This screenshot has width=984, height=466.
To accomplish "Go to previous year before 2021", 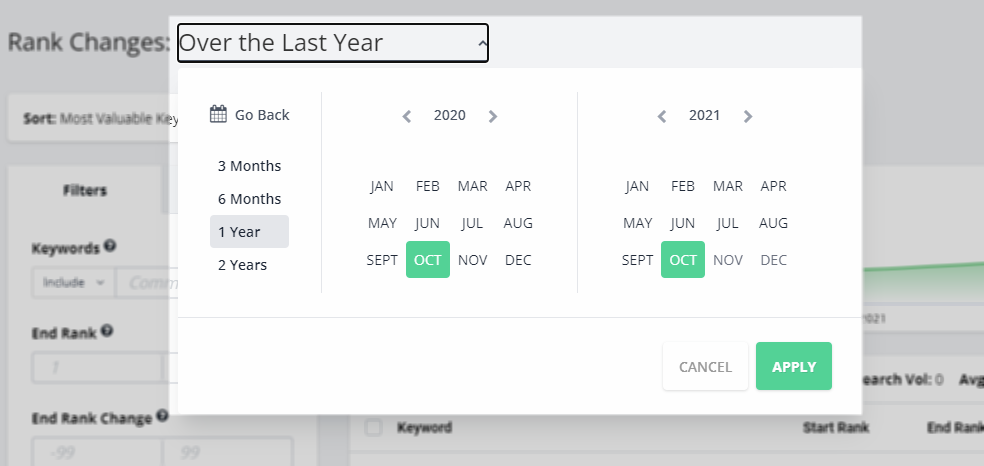I will click(661, 116).
